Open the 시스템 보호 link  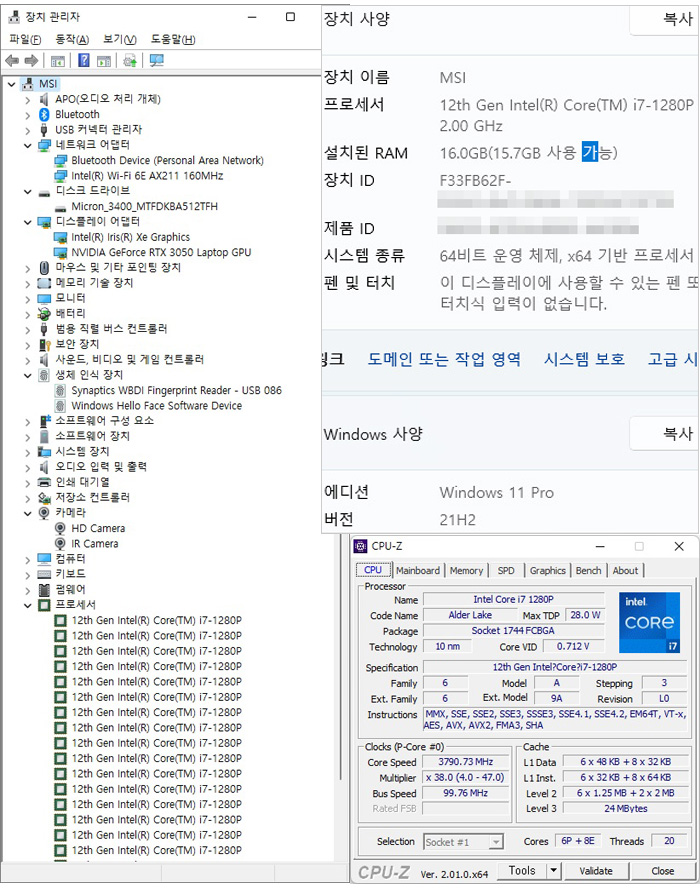[584, 359]
